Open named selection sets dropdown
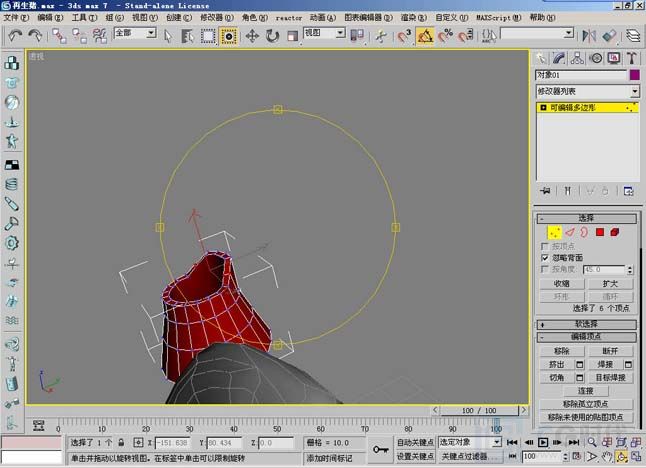Image resolution: width=646 pixels, height=468 pixels. pos(537,33)
